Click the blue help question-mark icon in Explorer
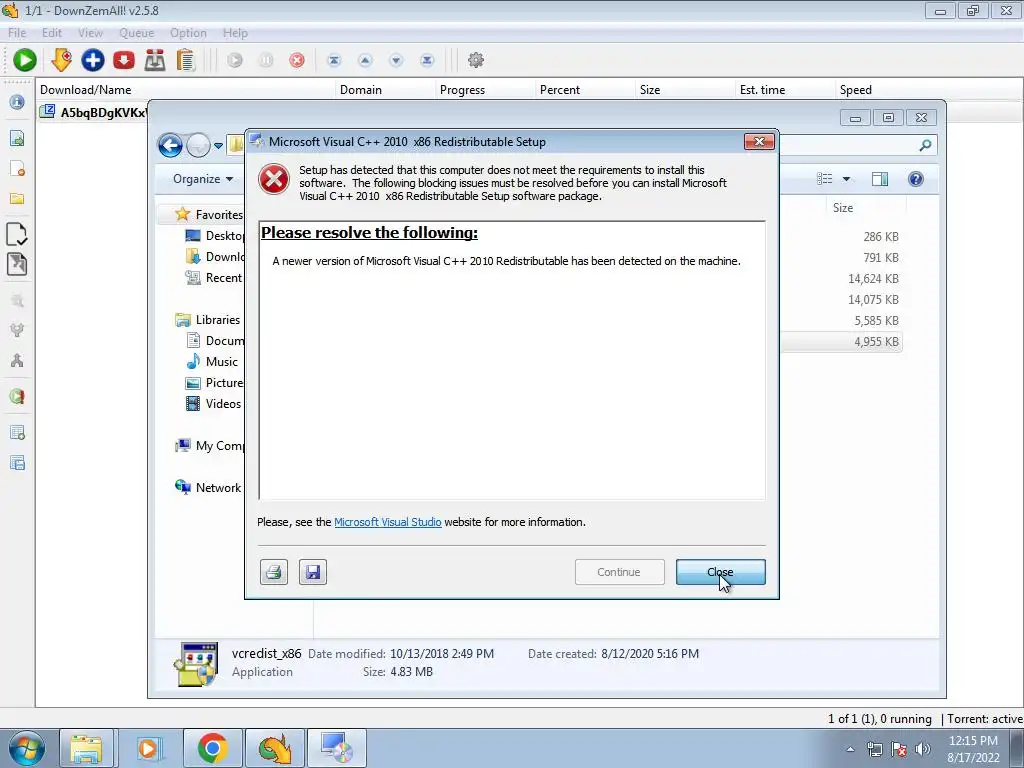The height and width of the screenshot is (768, 1024). click(x=916, y=179)
